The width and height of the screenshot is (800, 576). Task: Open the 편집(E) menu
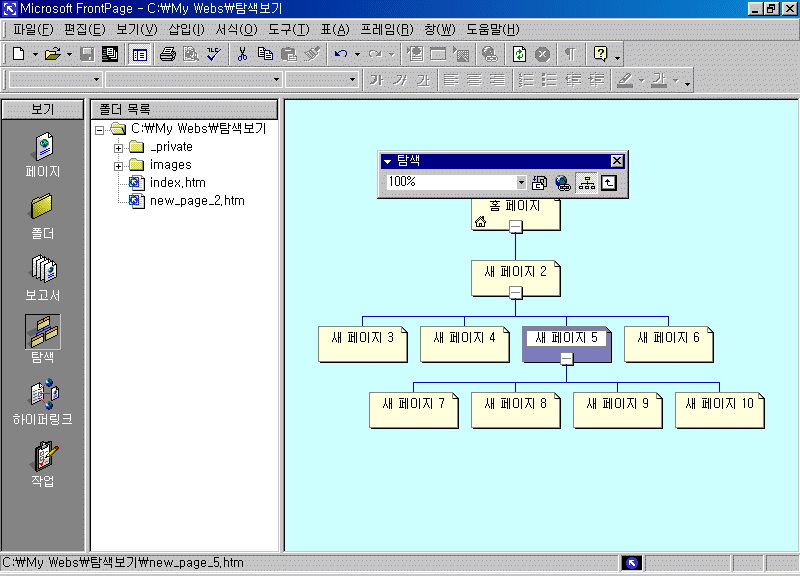84,30
